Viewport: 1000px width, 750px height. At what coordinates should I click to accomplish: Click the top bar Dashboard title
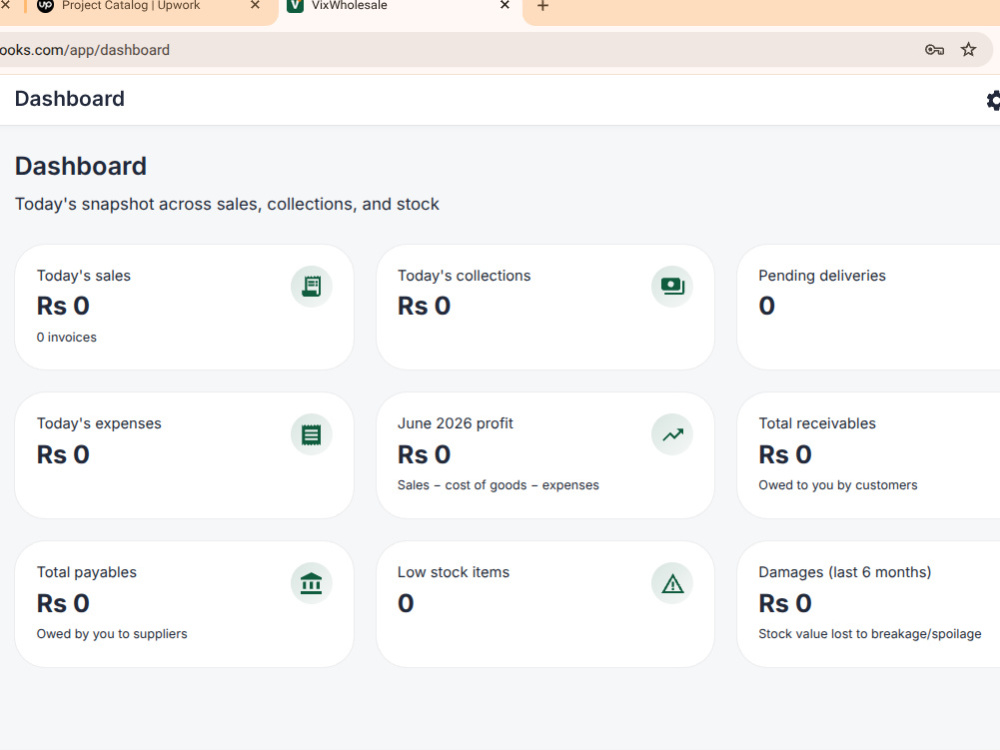pyautogui.click(x=70, y=99)
